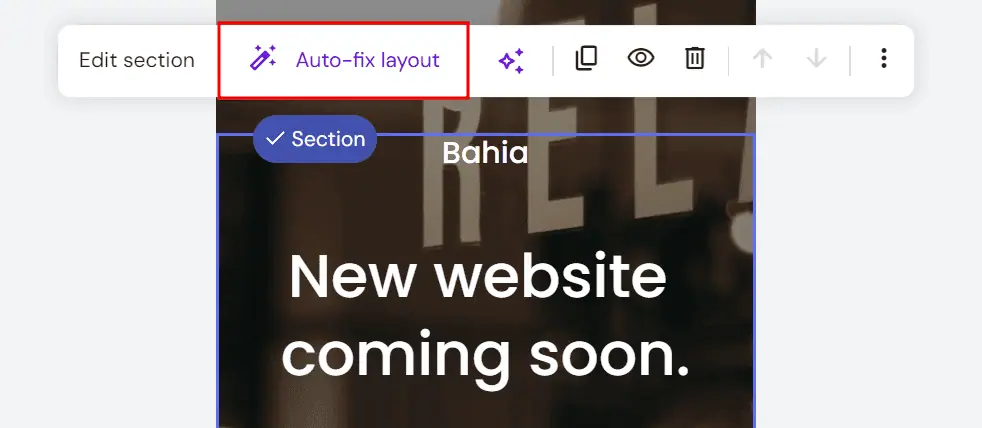This screenshot has width=982, height=428.
Task: Duplicate the section with the copy icon
Action: tap(586, 58)
